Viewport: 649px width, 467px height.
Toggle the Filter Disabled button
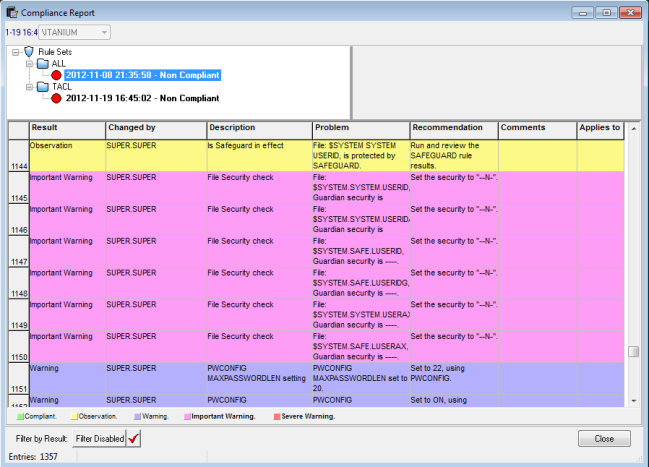[x=101, y=438]
